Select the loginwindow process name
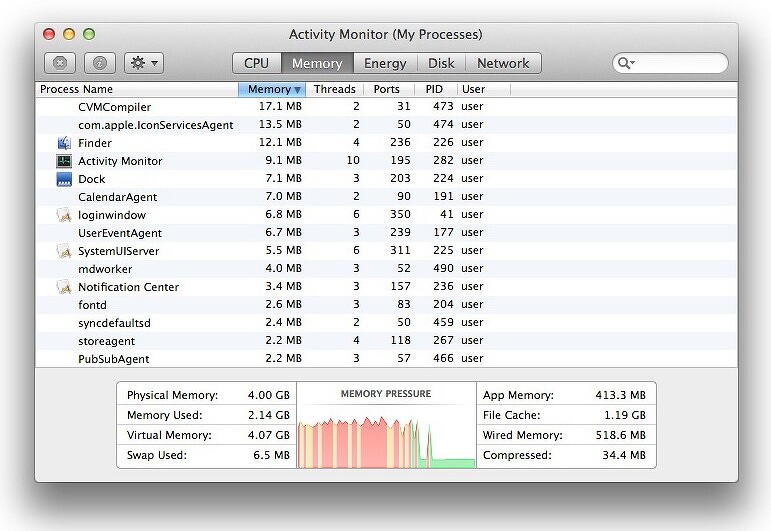 click(112, 215)
